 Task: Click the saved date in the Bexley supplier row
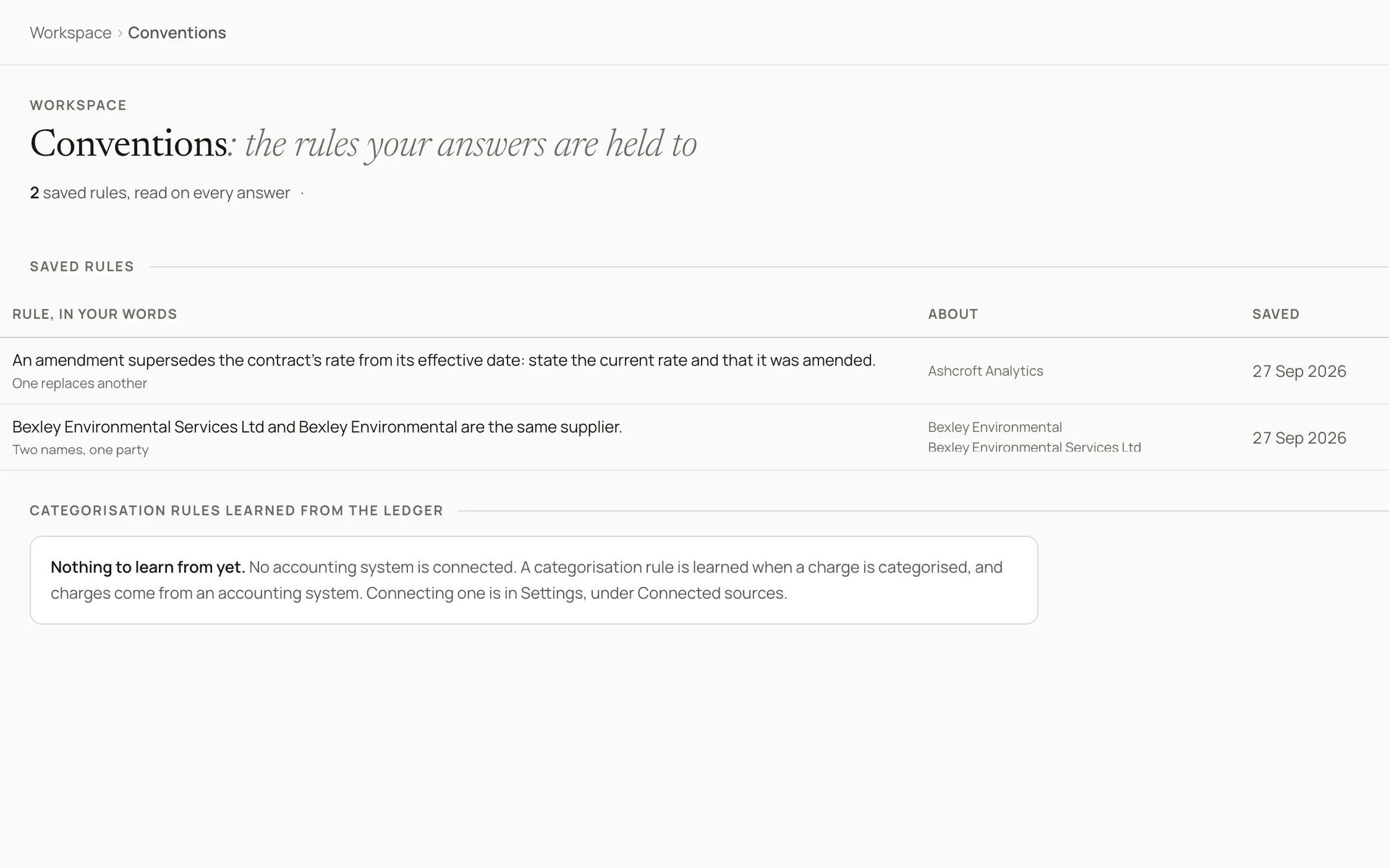point(1298,438)
